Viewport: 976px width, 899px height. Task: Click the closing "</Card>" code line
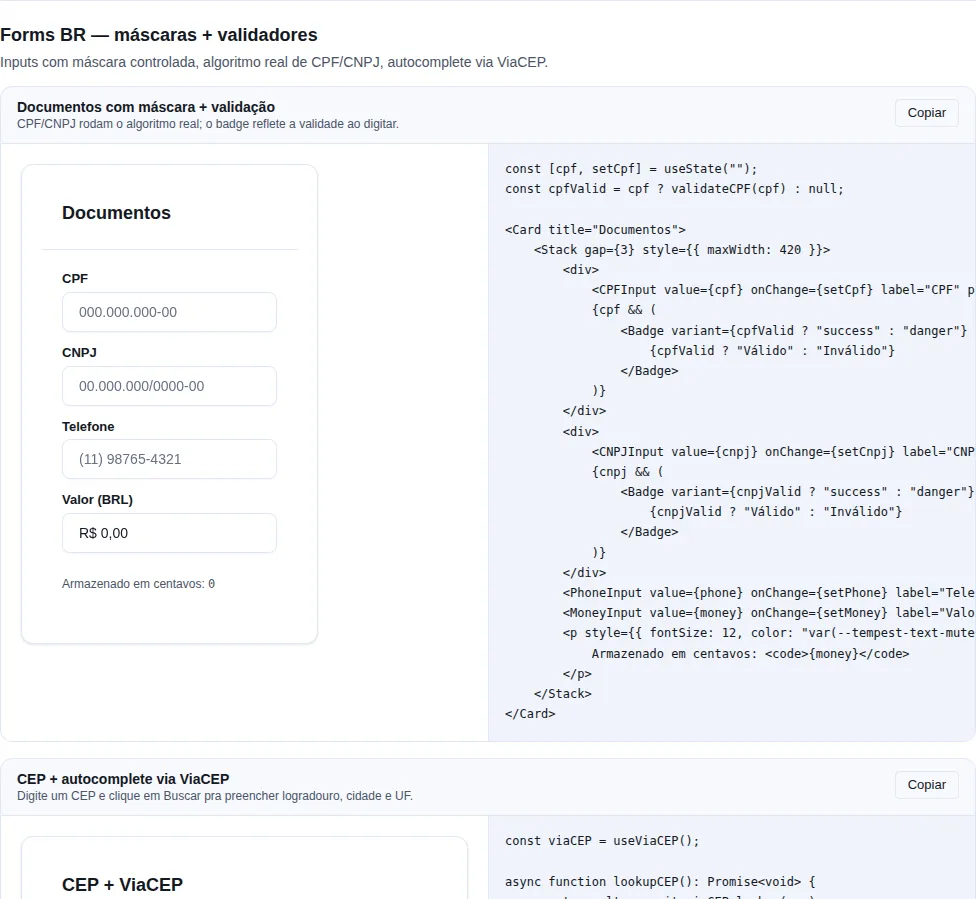pos(530,713)
